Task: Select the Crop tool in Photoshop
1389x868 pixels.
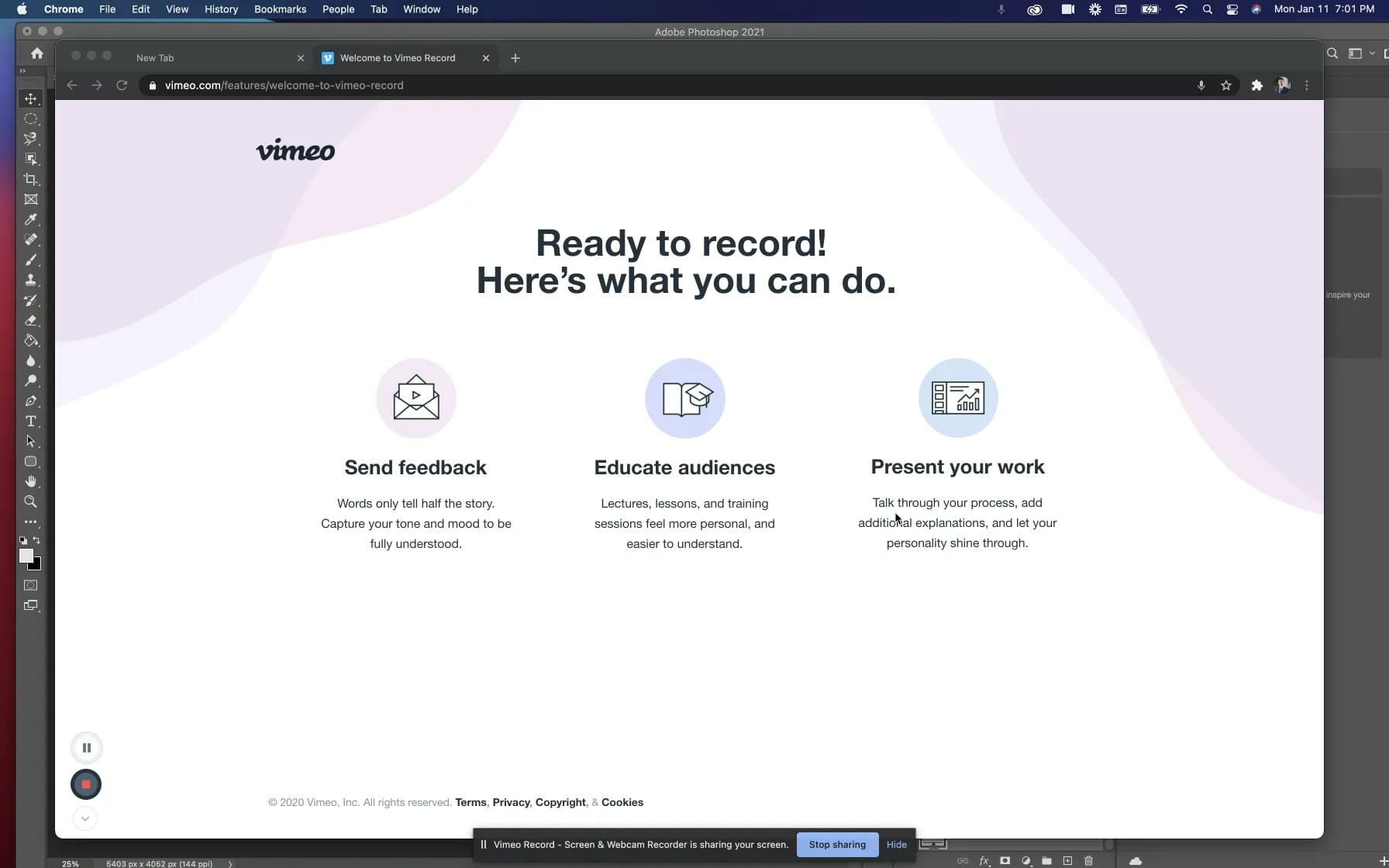Action: pos(31,179)
